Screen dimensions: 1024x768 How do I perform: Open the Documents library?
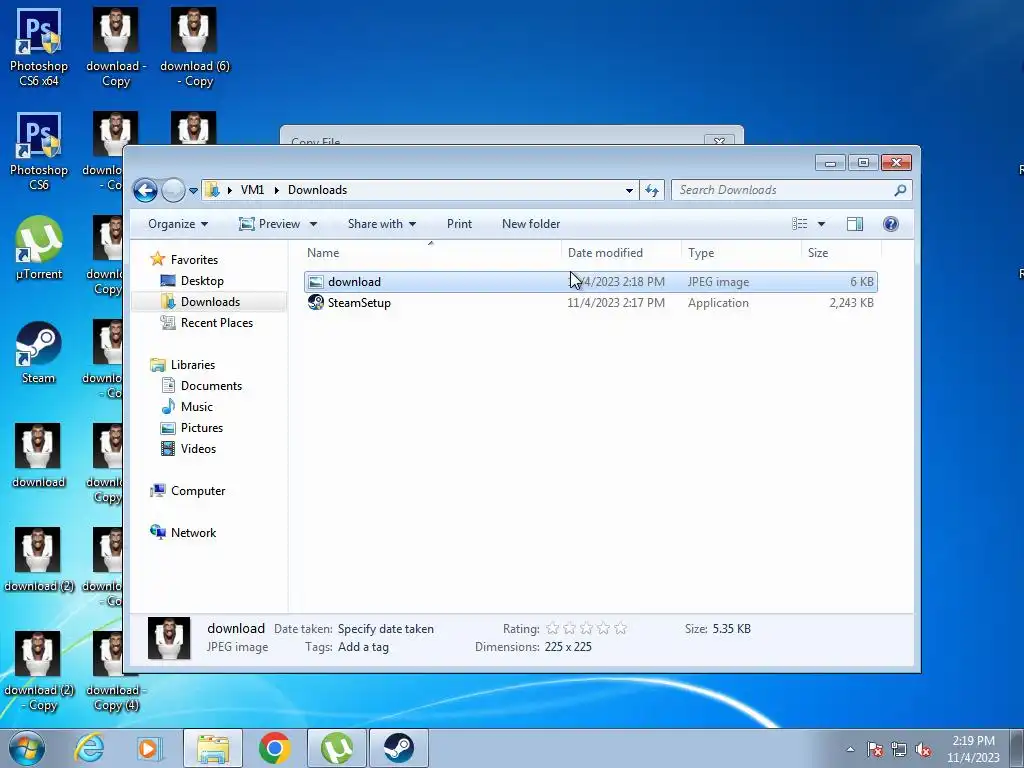[211, 386]
